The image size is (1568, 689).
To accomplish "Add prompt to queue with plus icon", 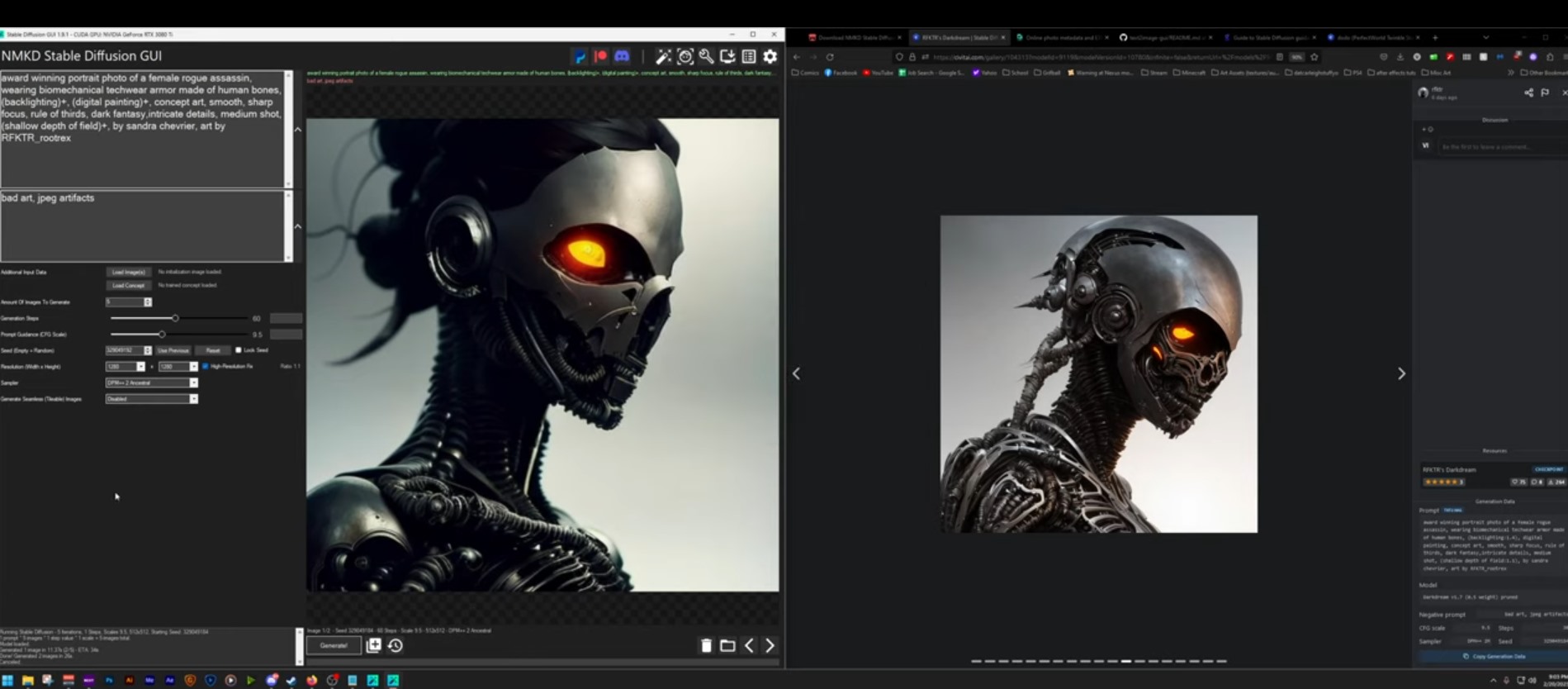I will coord(374,645).
